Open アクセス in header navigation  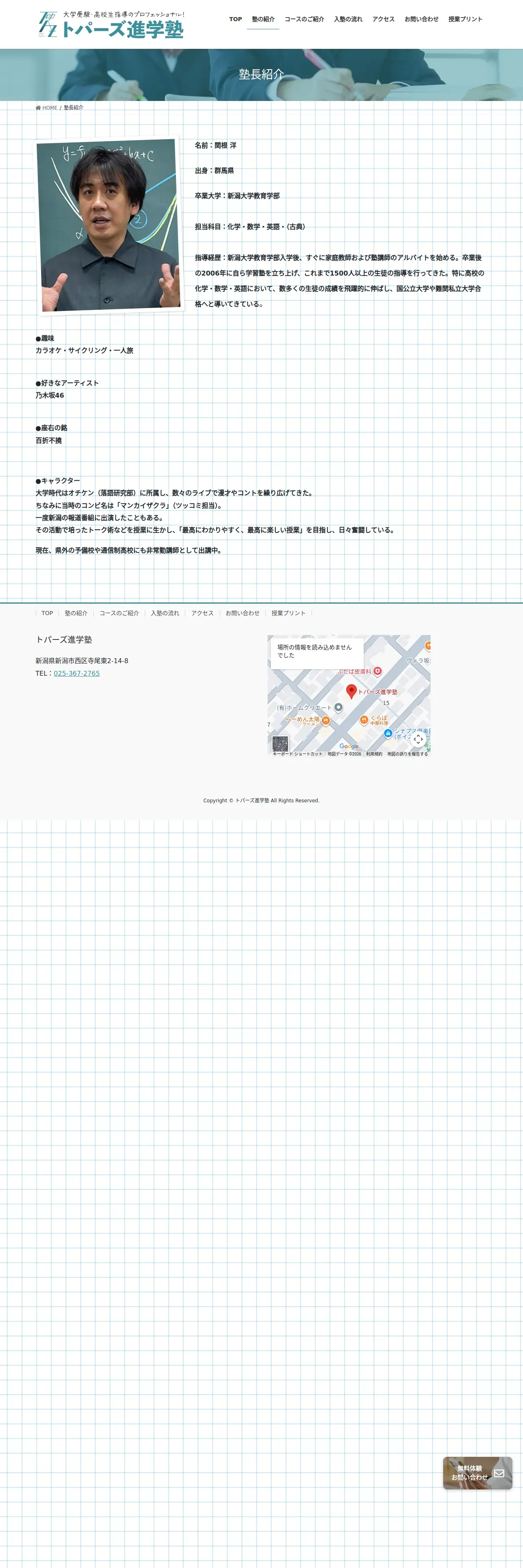(384, 20)
